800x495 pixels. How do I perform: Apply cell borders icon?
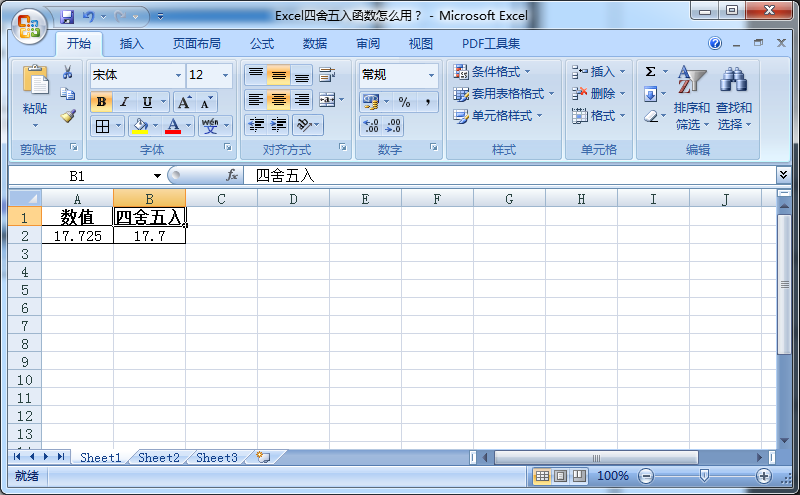(x=103, y=126)
